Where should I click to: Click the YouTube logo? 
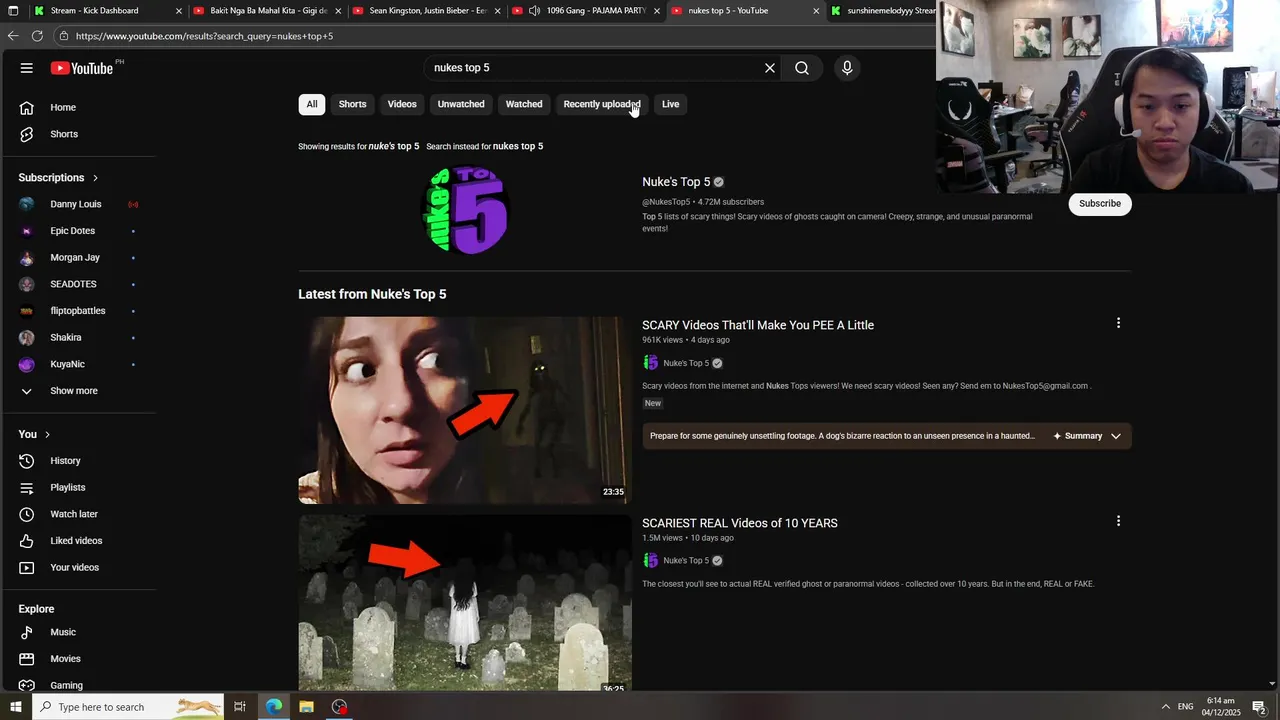pyautogui.click(x=82, y=68)
